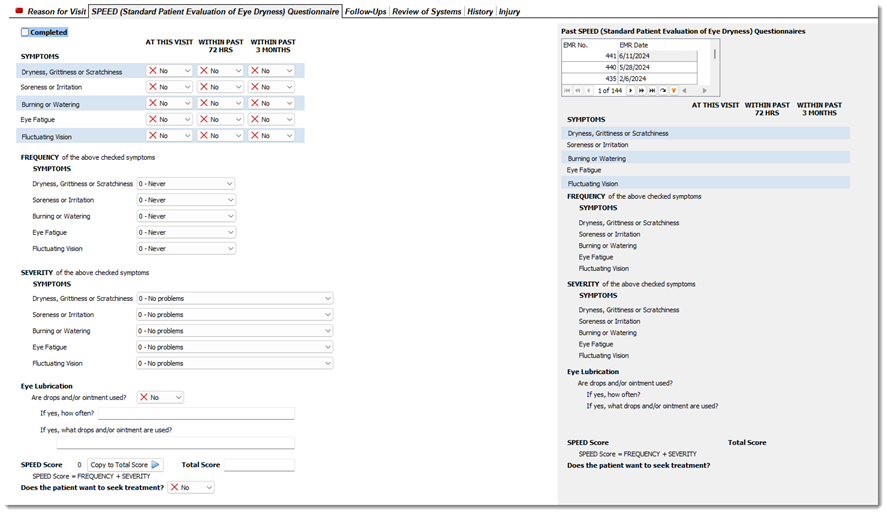Viewport: 887px width, 514px height.
Task: Open drops and/or ointment used dropdown
Action: click(x=161, y=398)
